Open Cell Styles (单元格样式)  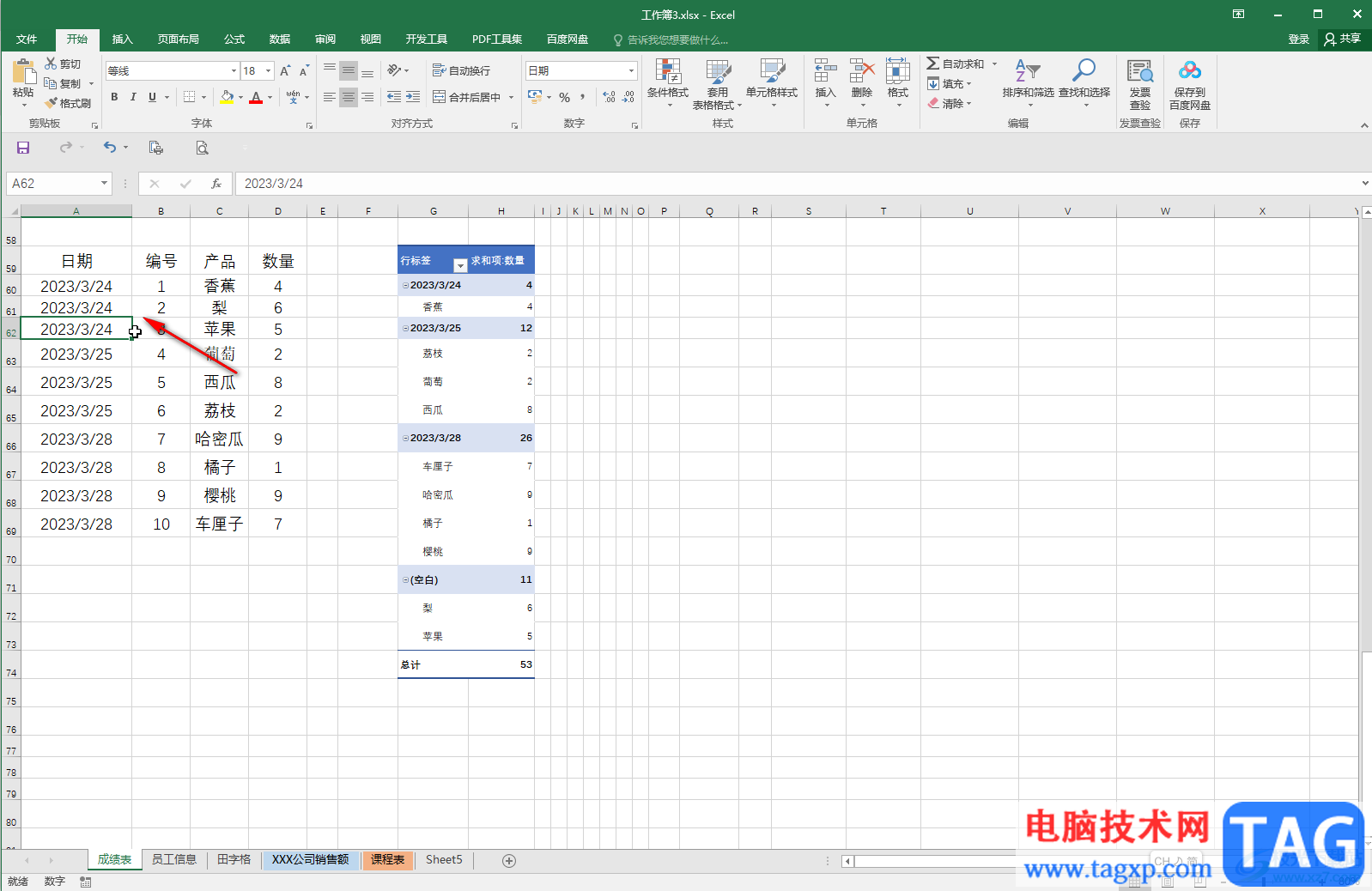pos(772,82)
